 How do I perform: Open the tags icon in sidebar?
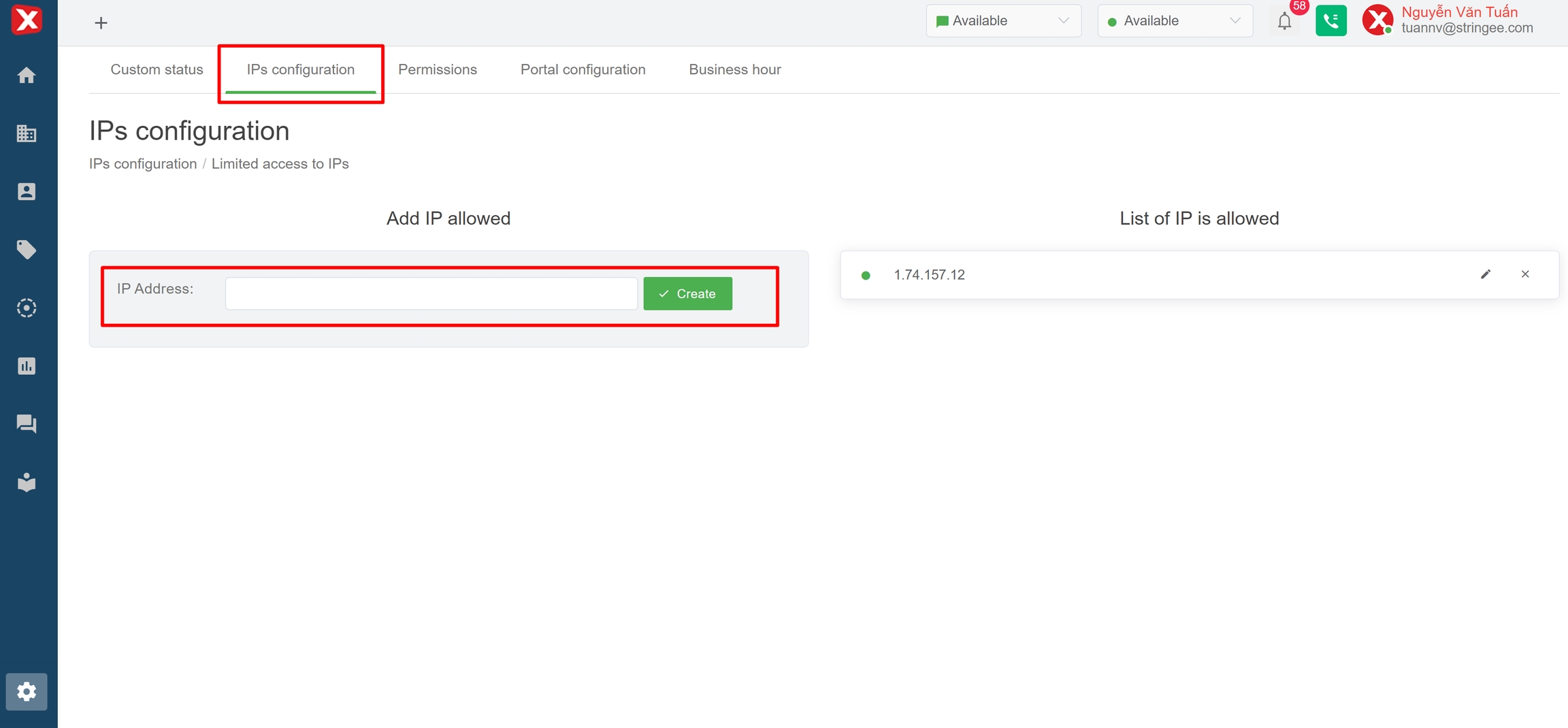27,250
